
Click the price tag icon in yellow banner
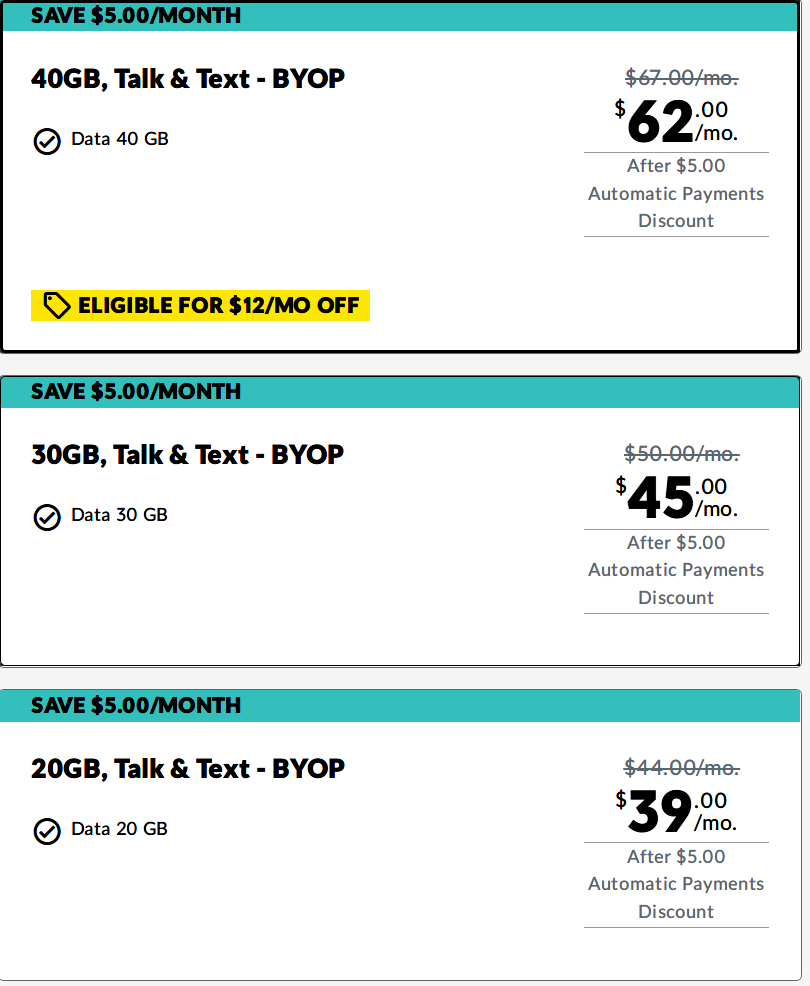click(x=57, y=306)
